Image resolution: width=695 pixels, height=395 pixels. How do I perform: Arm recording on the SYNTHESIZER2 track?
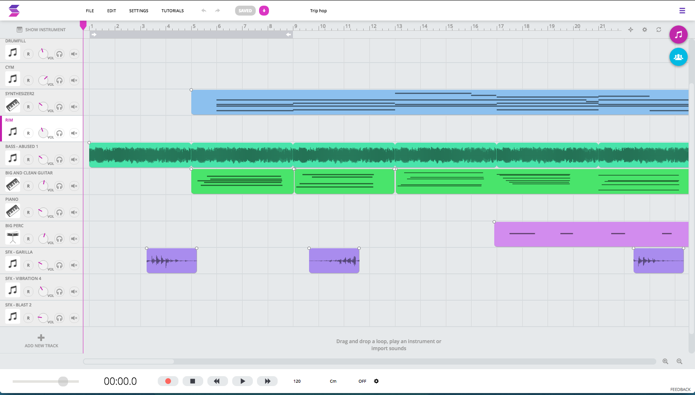(28, 107)
